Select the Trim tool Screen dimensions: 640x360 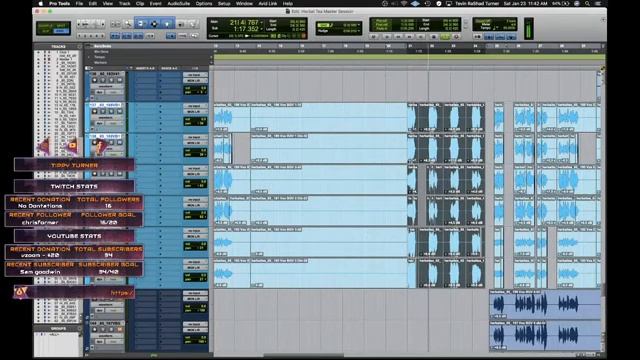[141, 24]
